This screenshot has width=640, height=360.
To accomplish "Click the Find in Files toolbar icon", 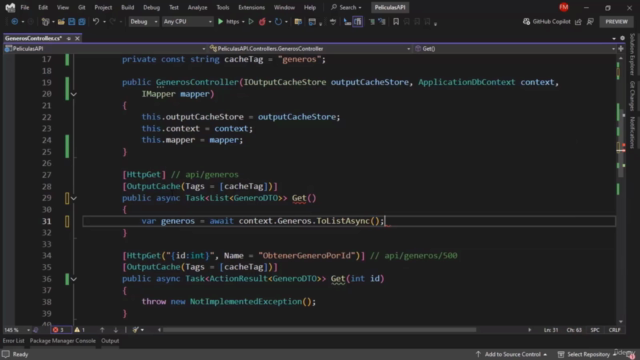I will pos(298,22).
